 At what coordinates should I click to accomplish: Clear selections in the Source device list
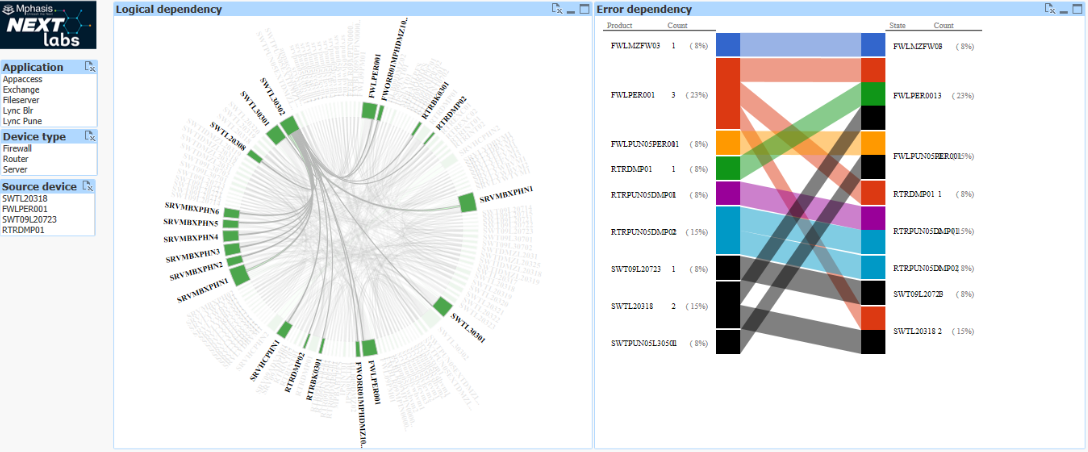pyautogui.click(x=89, y=186)
